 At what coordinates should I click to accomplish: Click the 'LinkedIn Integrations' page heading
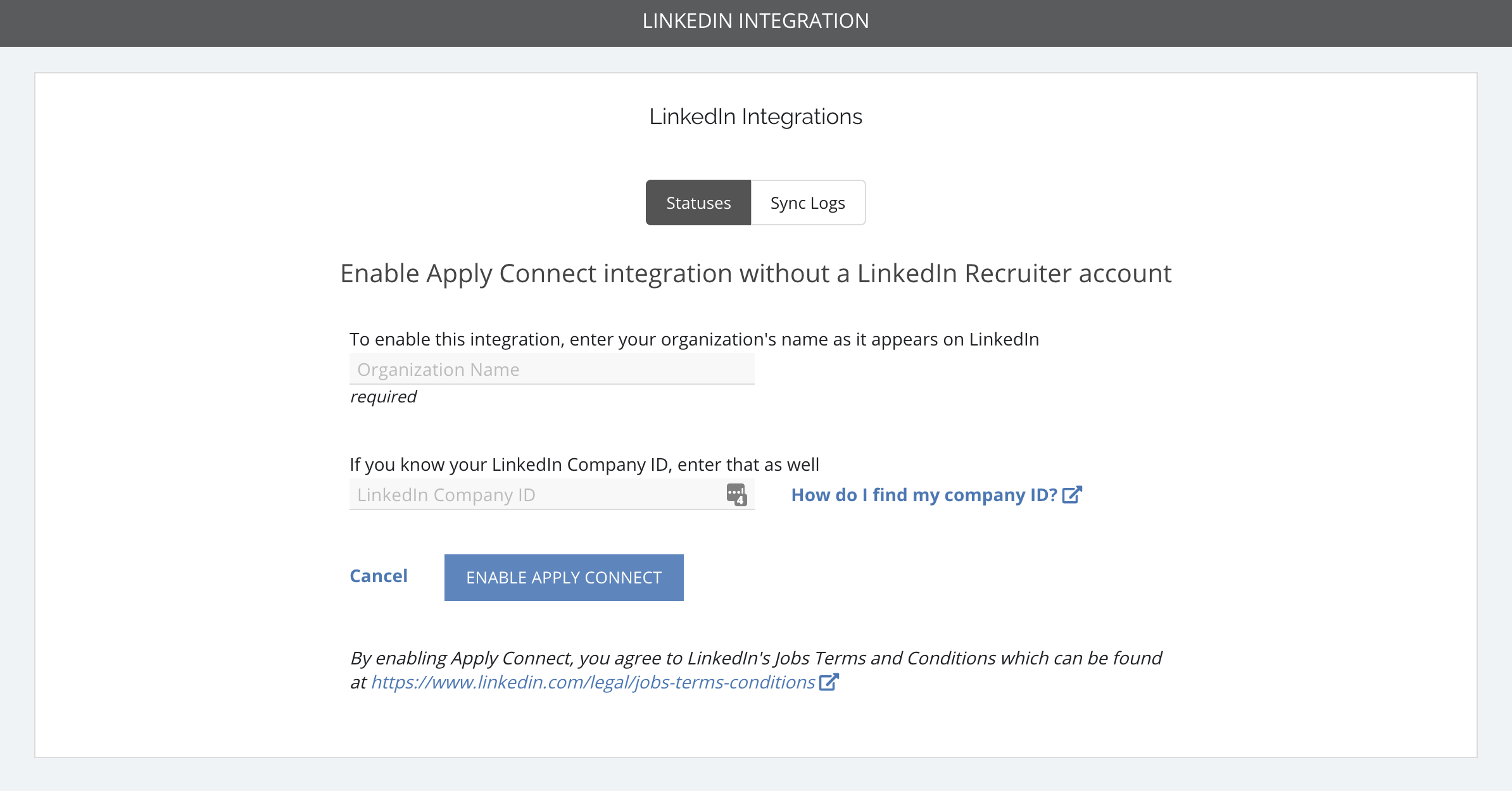pyautogui.click(x=755, y=116)
